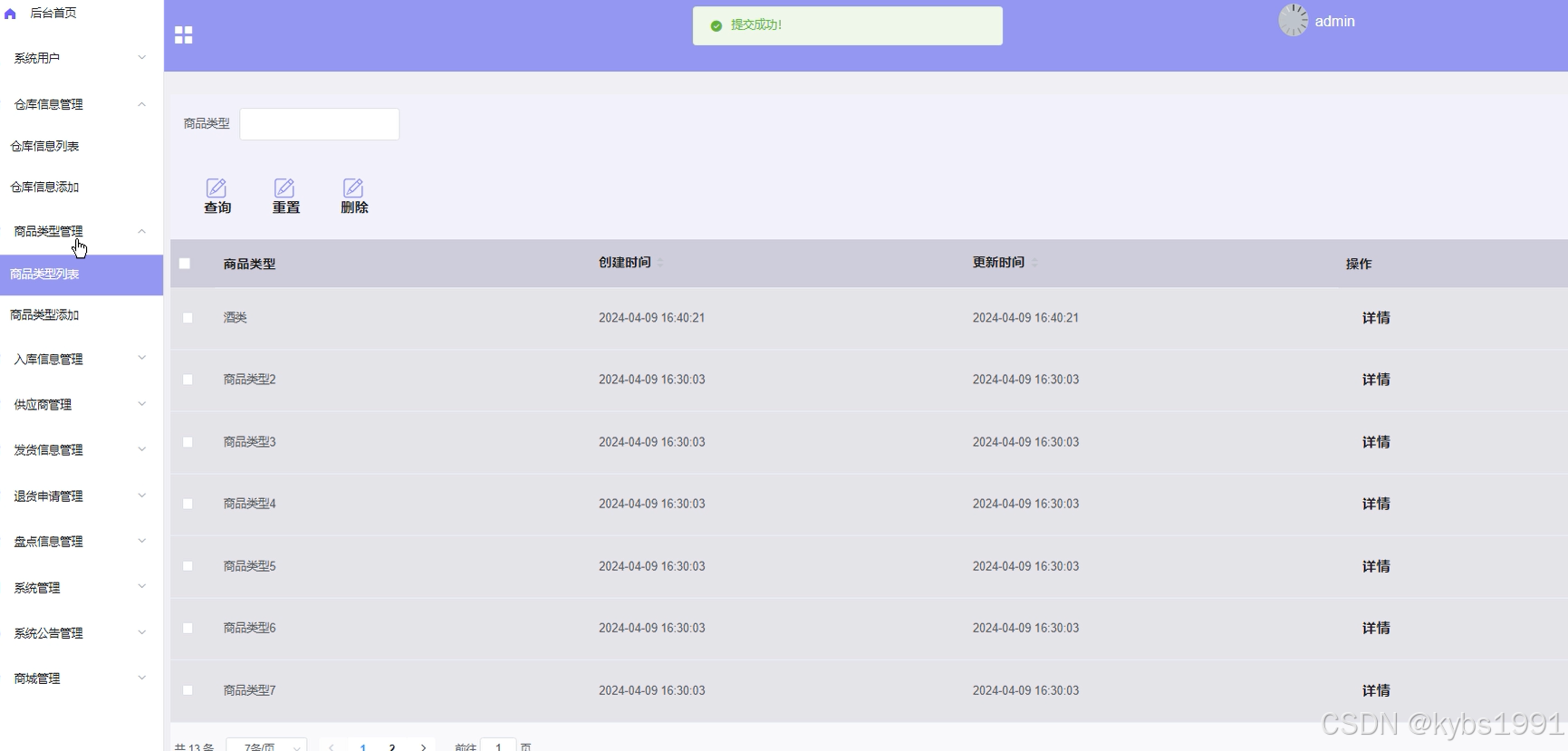The width and height of the screenshot is (1568, 751).
Task: Open the 后台首页 home icon
Action: [10, 14]
